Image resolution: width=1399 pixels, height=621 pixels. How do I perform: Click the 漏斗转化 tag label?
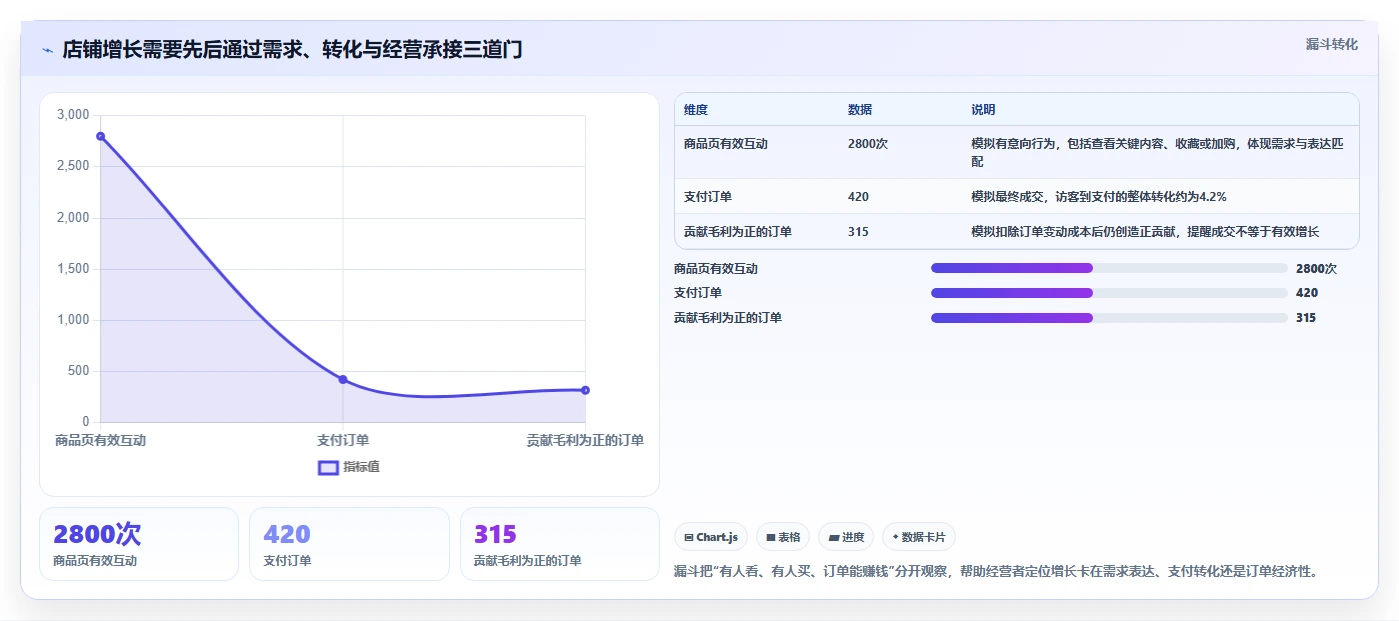click(1331, 44)
